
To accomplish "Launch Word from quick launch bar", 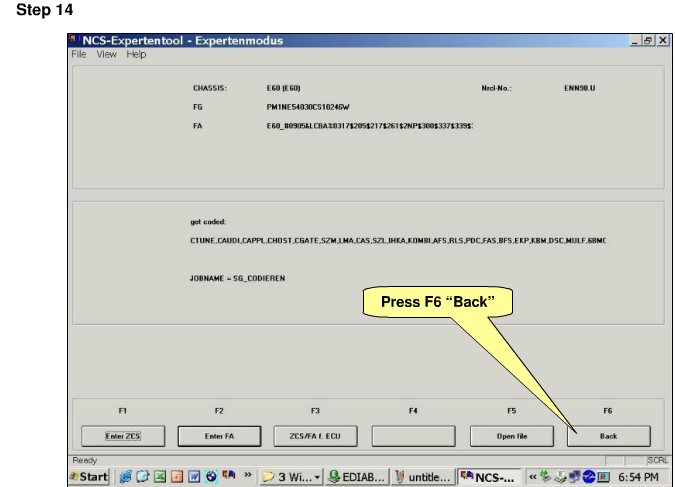I will point(194,477).
